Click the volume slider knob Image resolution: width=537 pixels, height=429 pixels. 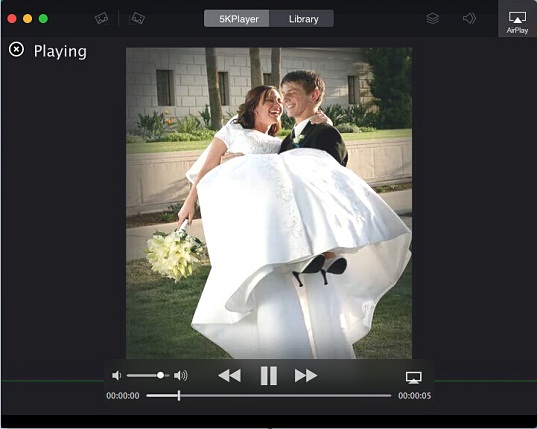point(160,375)
